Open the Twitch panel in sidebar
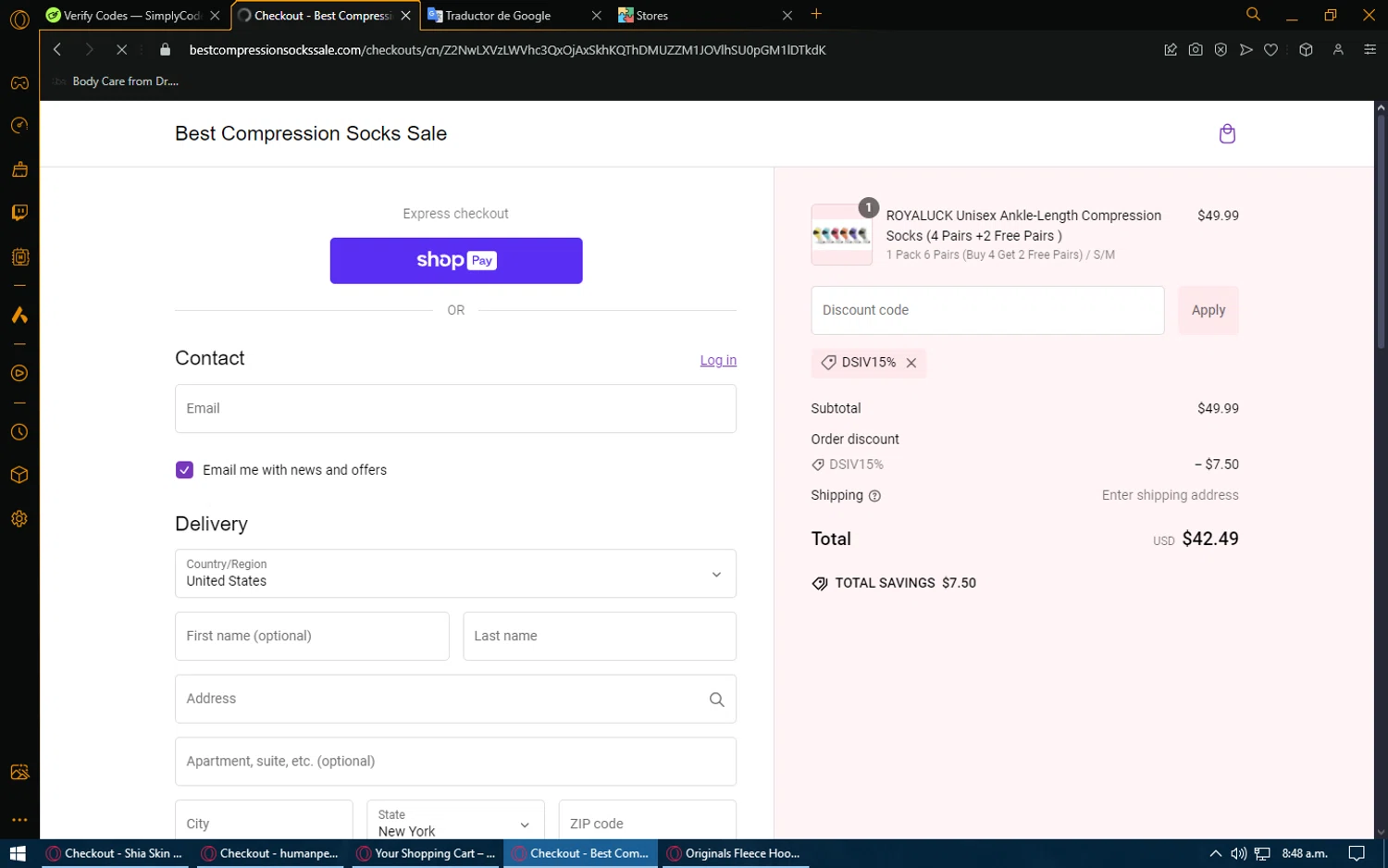Viewport: 1388px width, 868px height. 19,213
